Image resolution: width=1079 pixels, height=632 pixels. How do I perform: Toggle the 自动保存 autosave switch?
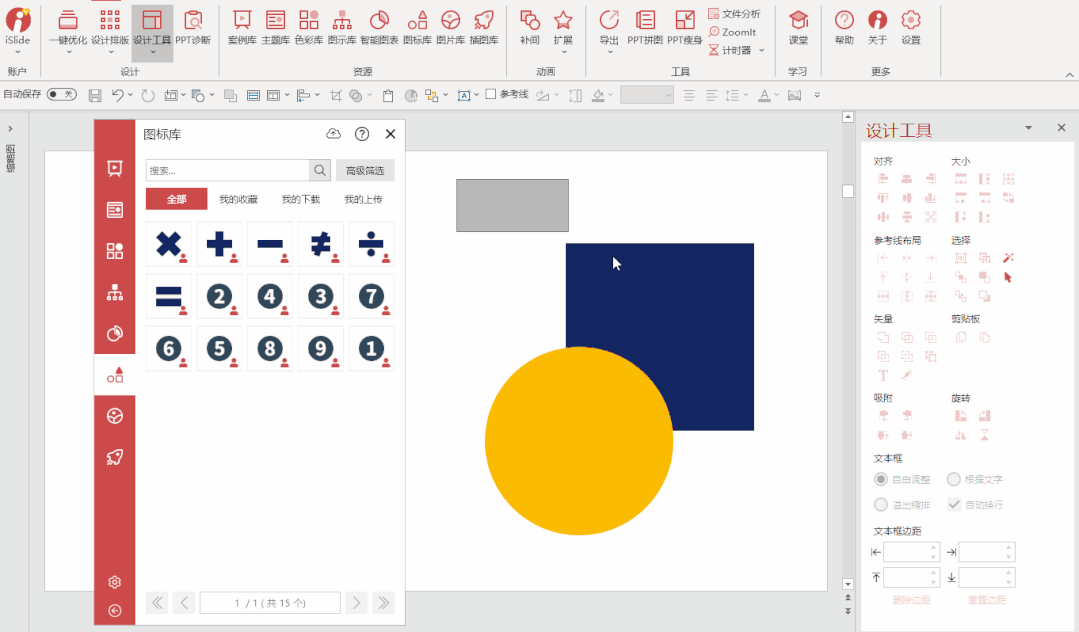[62, 94]
